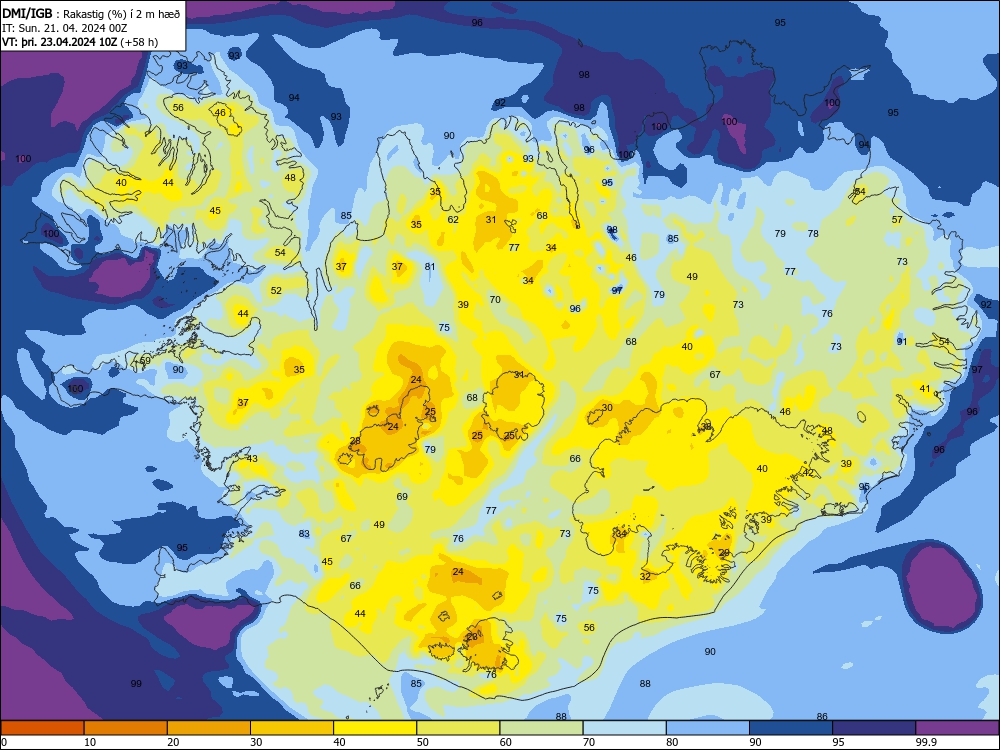Select the 95–99.9 dark indigo legend swatch
Viewport: 1000px width, 750px height.
[x=874, y=728]
